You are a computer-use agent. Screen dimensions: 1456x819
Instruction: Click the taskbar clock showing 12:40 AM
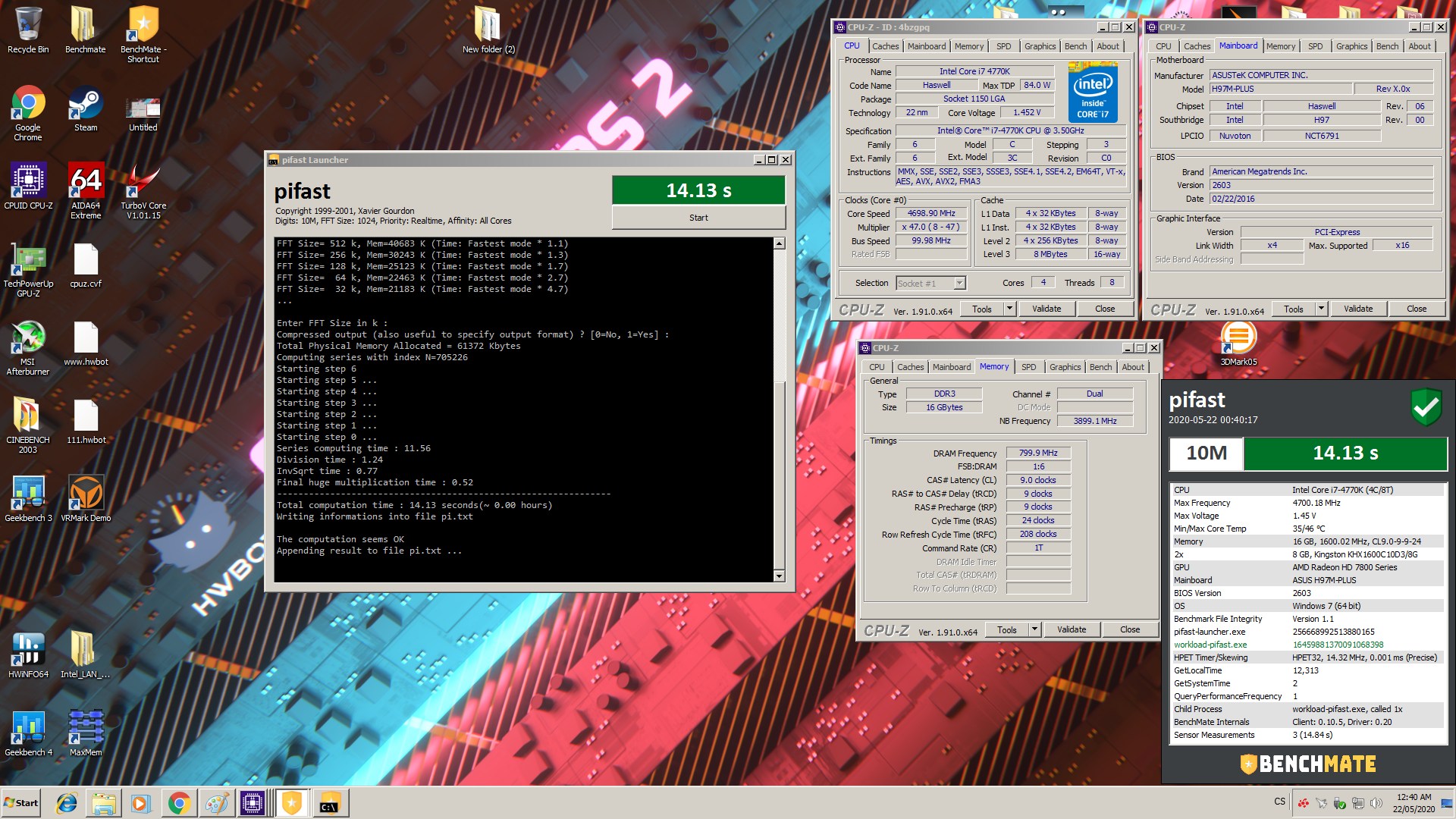click(1414, 803)
